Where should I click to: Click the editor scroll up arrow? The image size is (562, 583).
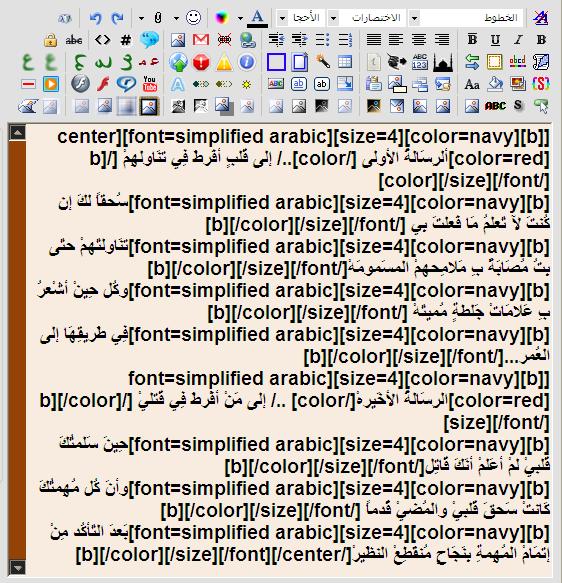tap(17, 132)
